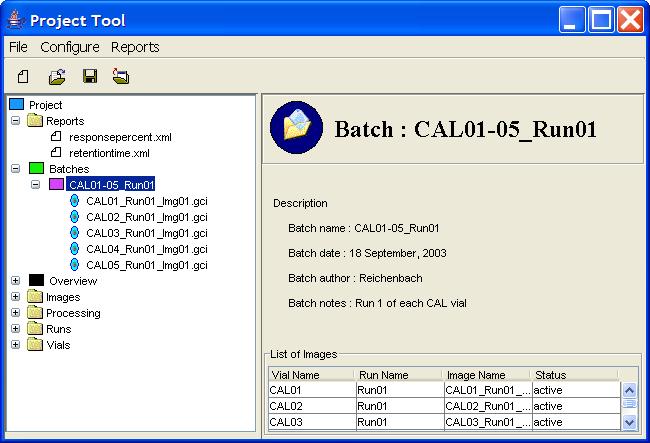Click the Vial Name column header
Screen dimensions: 650x443
(311, 375)
